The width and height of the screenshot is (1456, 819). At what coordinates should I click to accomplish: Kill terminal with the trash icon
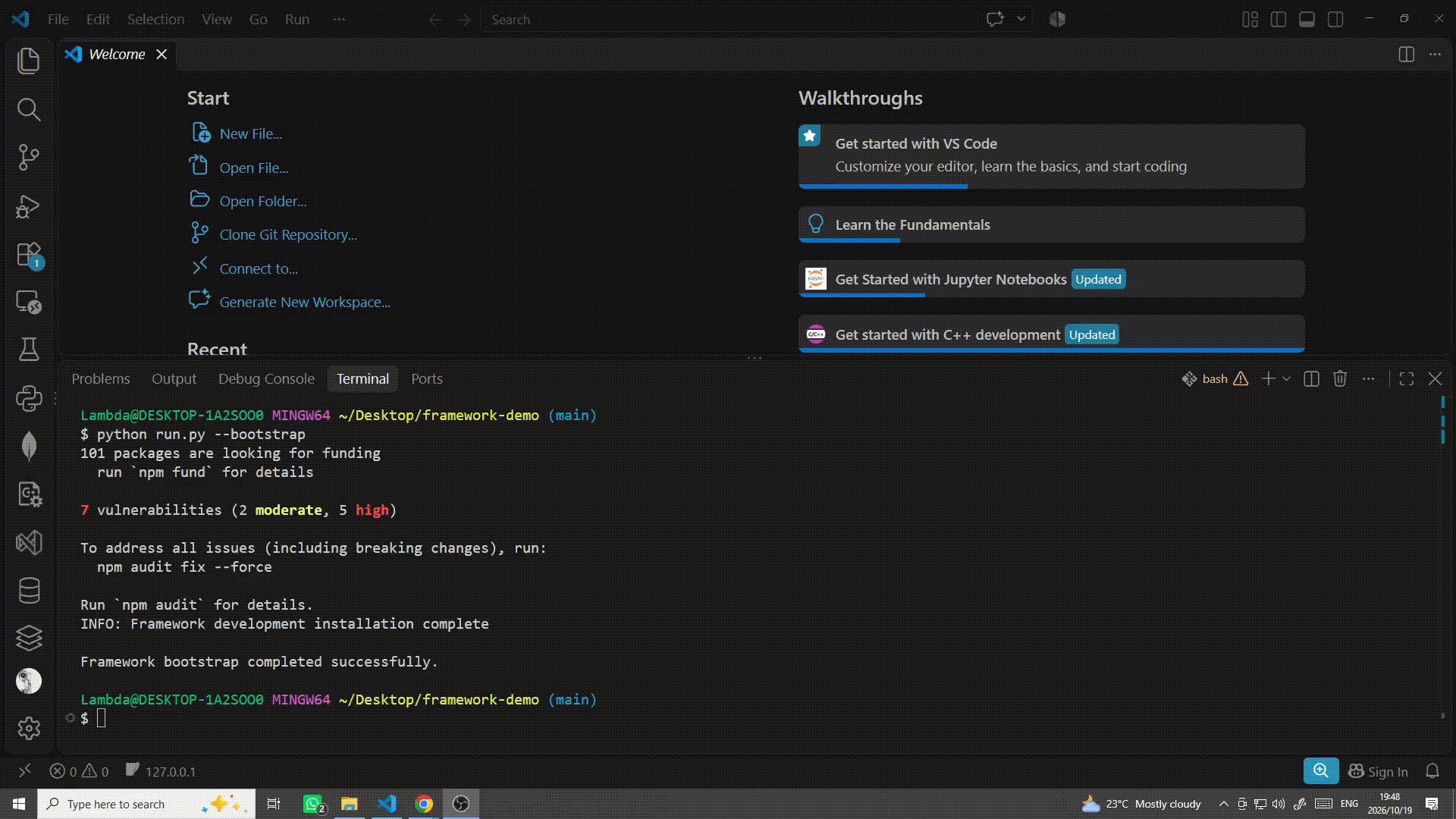pyautogui.click(x=1340, y=378)
